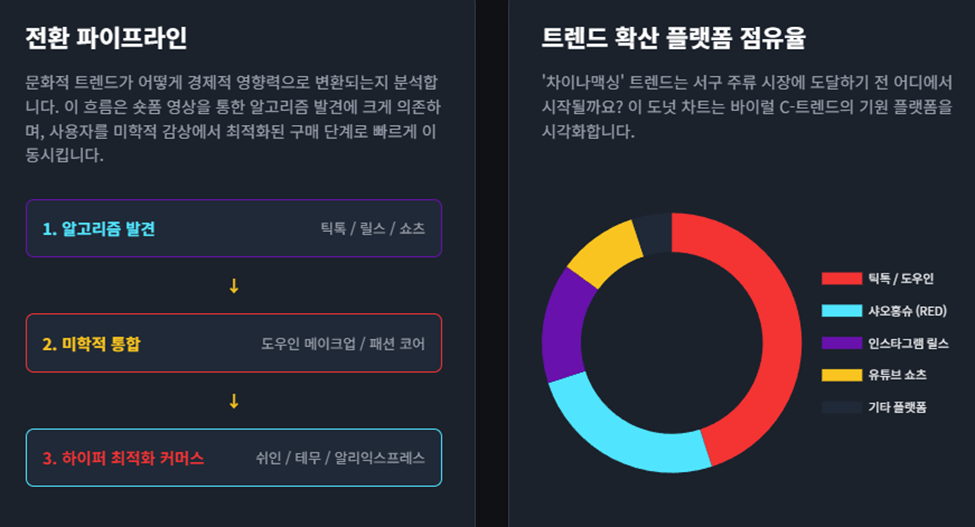Click the purple 인스타그램 릴스 legend swatch

(x=841, y=343)
